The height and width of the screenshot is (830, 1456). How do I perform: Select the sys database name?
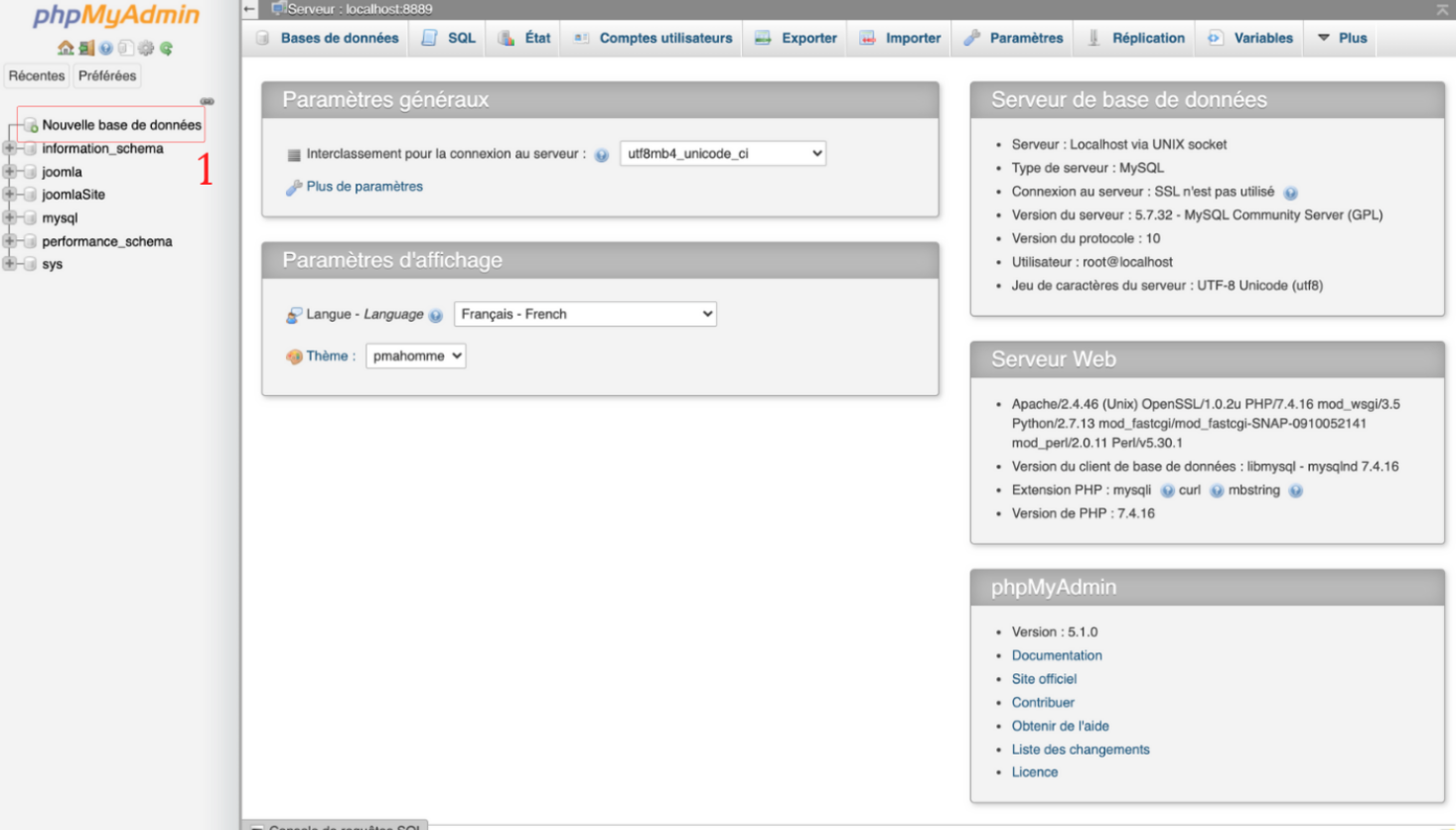(53, 264)
